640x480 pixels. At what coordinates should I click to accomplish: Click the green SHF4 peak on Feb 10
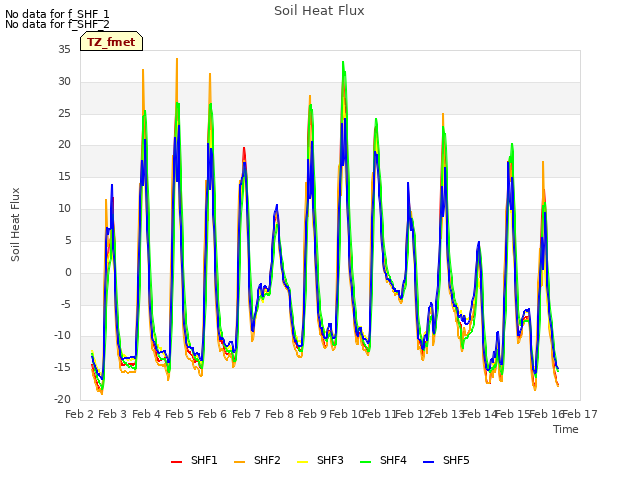343,62
